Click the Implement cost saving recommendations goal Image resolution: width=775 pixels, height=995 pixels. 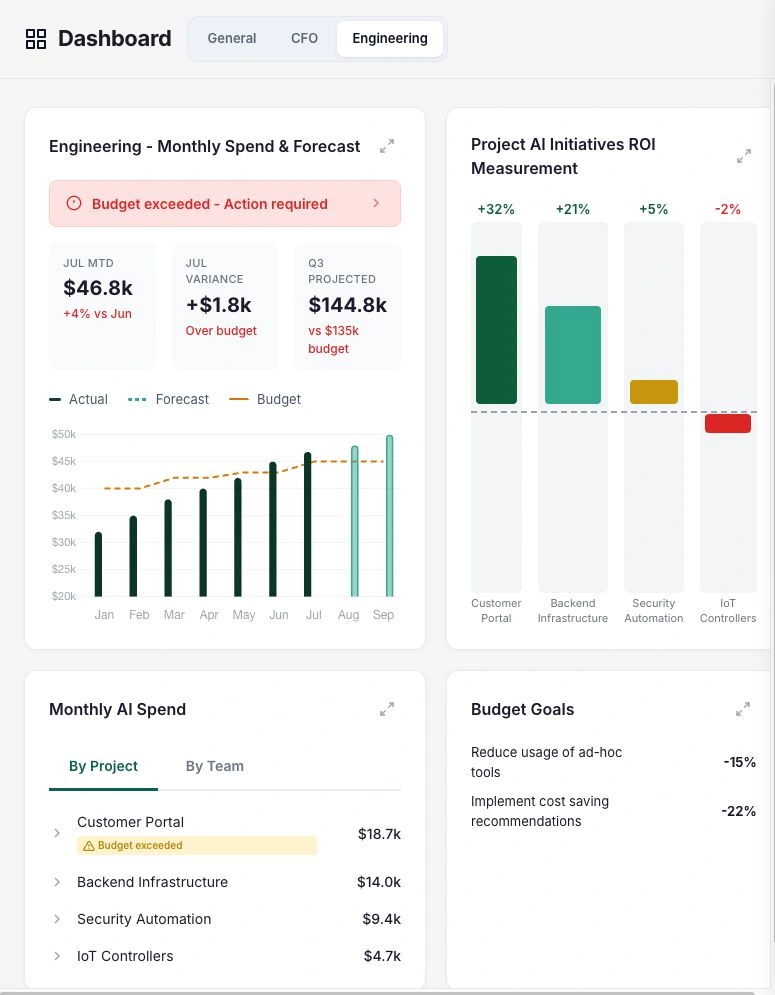540,811
